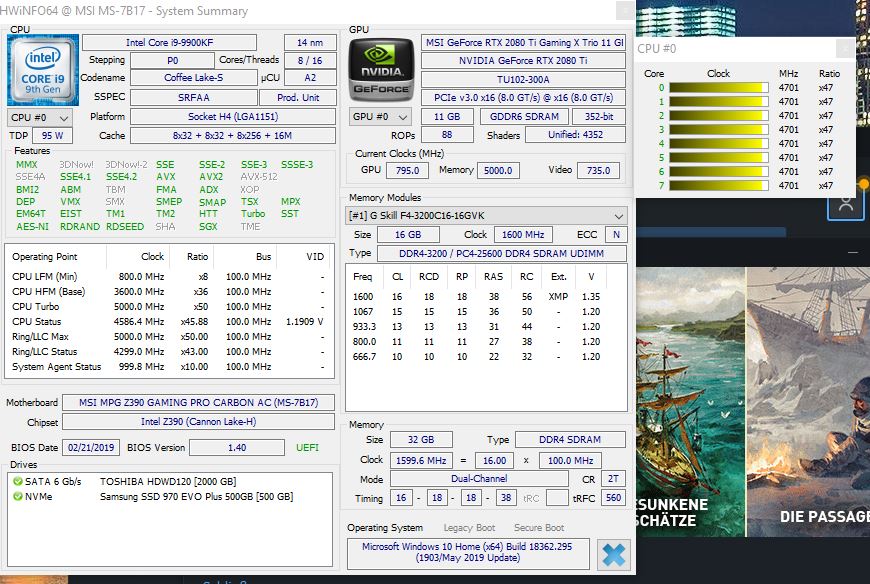
Task: Click the Microsoft Windows 10 Home build text
Action: tap(467, 552)
